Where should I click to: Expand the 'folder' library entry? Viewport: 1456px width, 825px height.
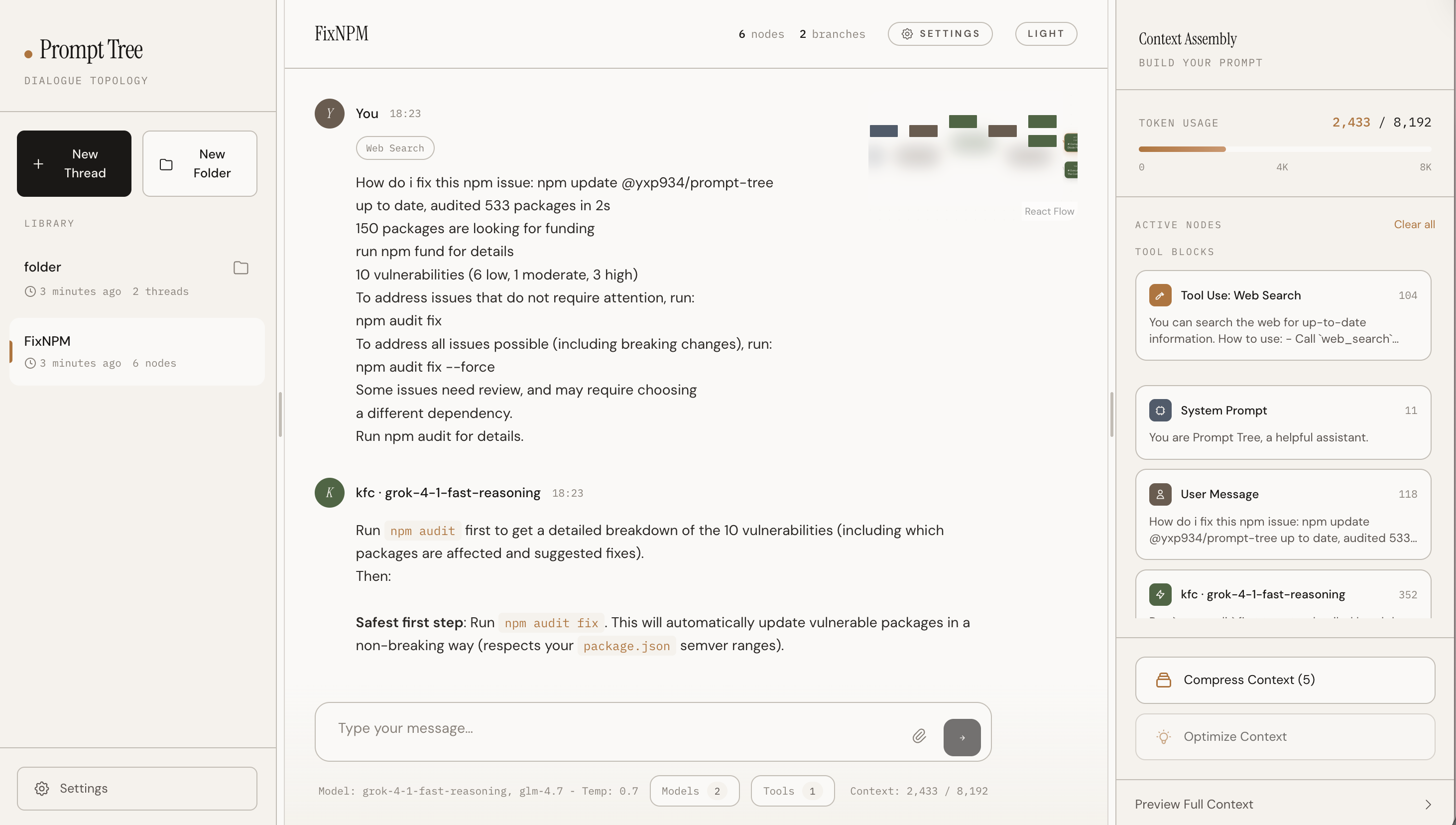coord(136,278)
